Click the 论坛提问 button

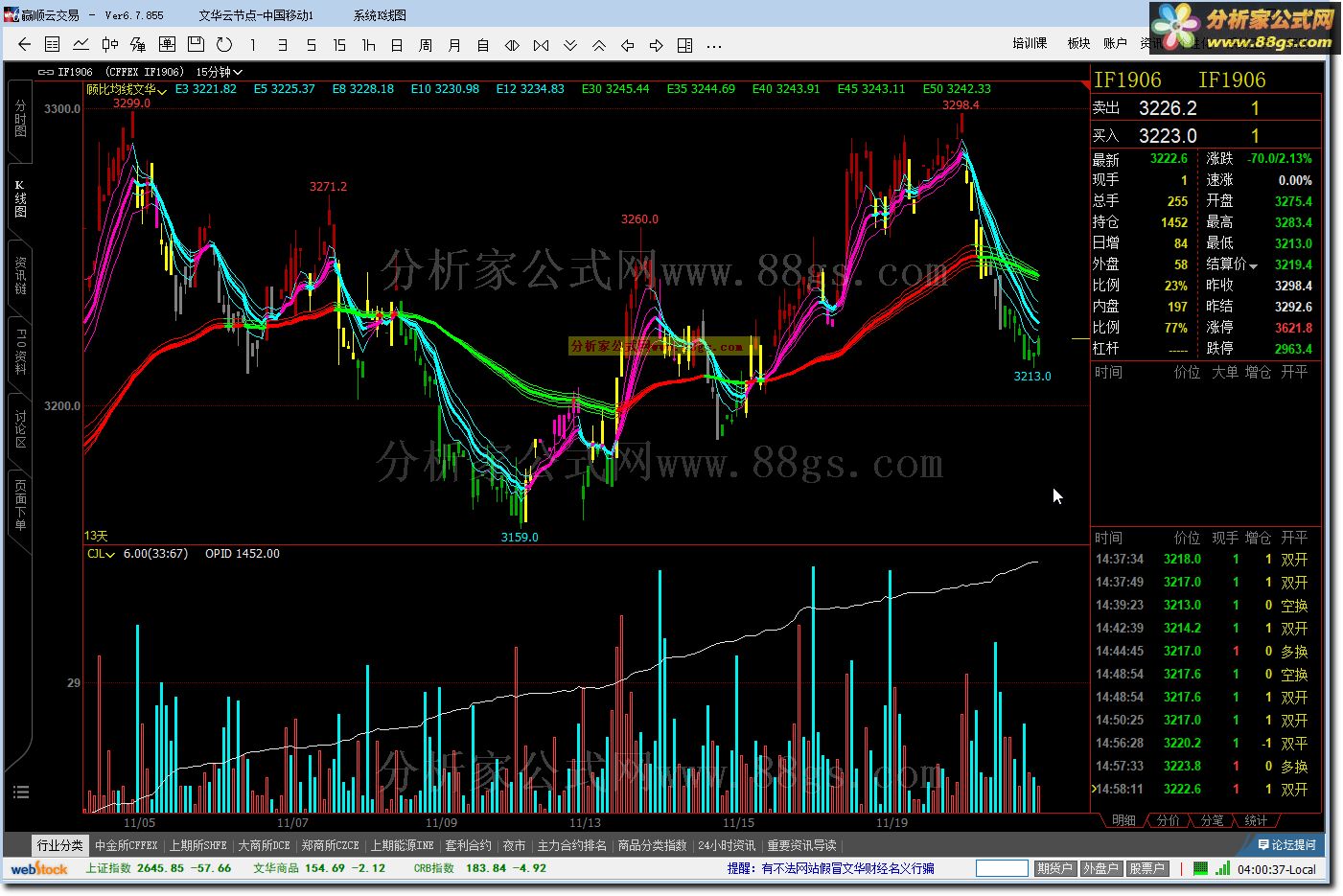[x=1287, y=844]
